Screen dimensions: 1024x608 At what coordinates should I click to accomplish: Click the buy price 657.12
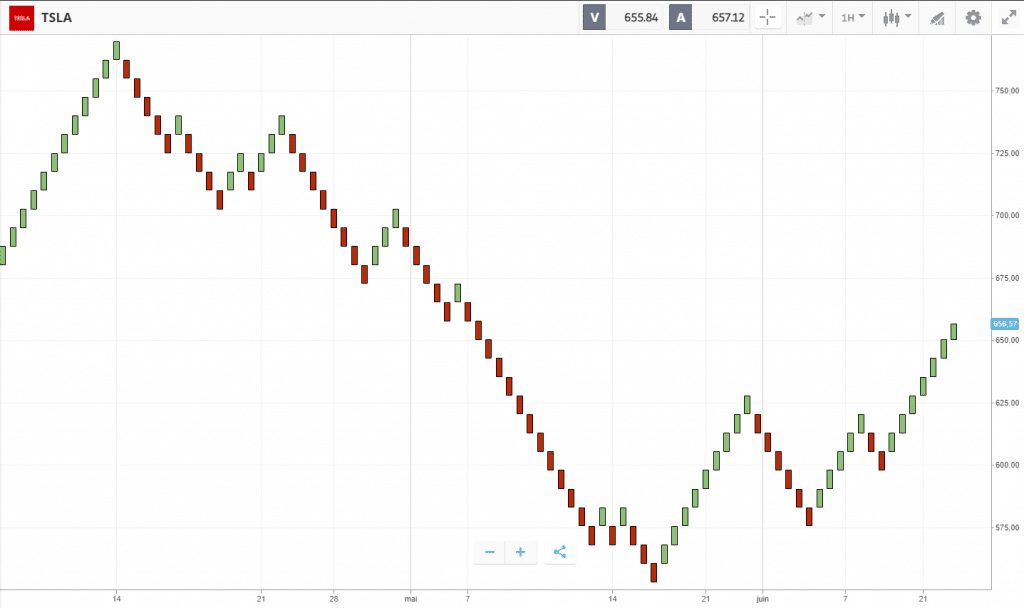(728, 18)
